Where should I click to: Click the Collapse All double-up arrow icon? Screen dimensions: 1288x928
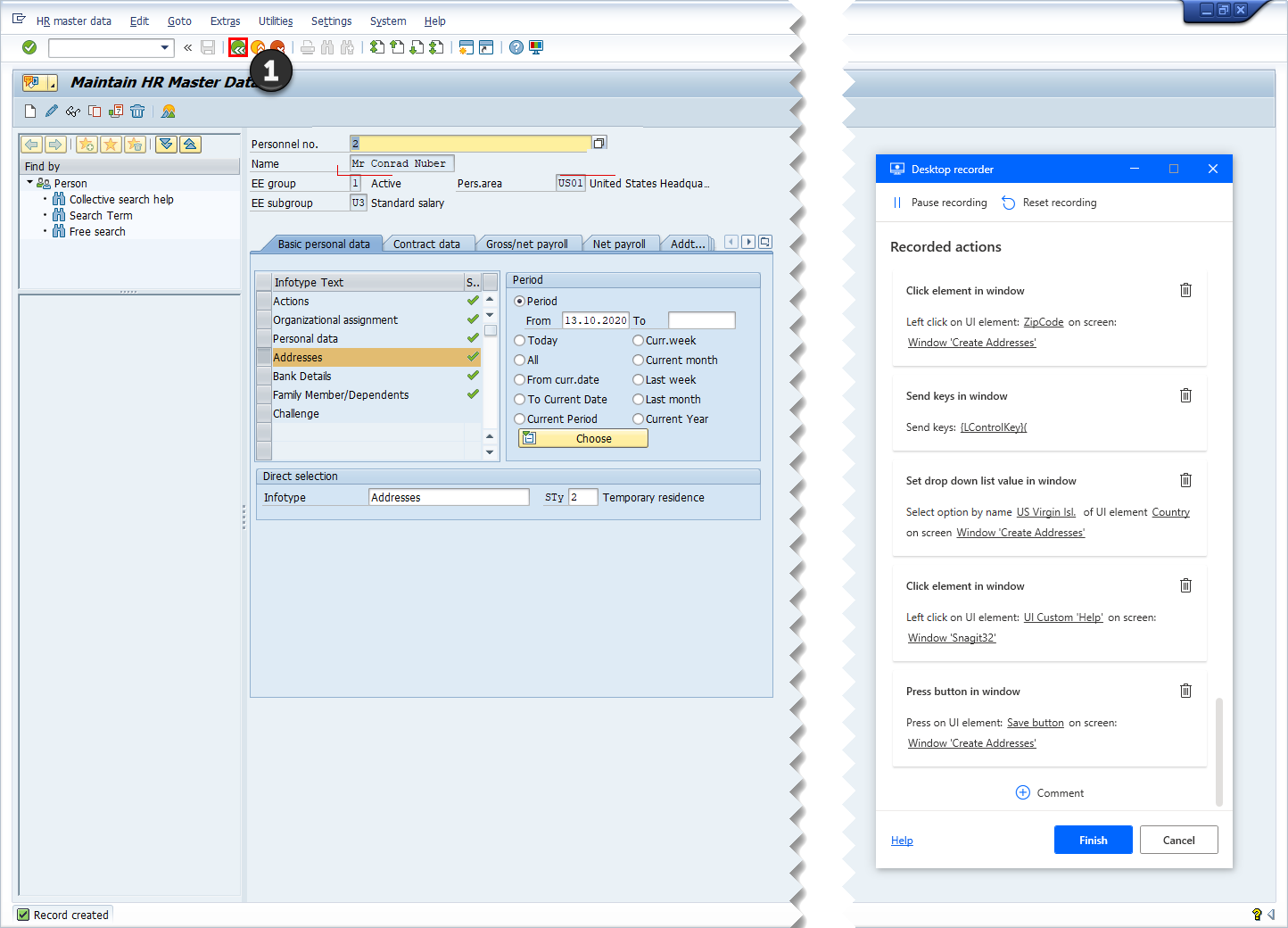click(190, 145)
